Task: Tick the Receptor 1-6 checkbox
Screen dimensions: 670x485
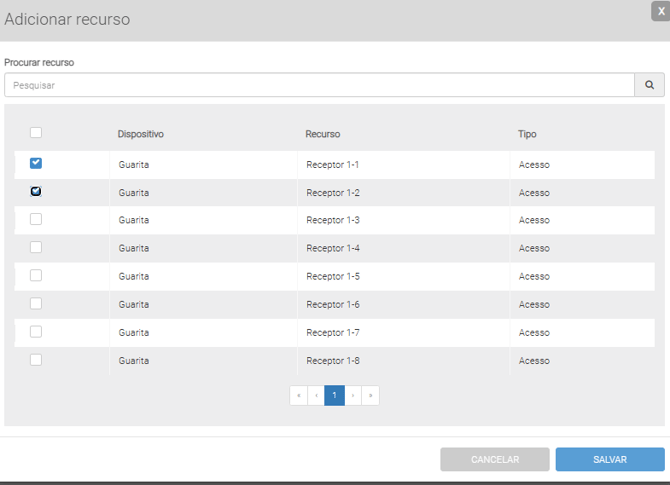Action: [x=36, y=303]
